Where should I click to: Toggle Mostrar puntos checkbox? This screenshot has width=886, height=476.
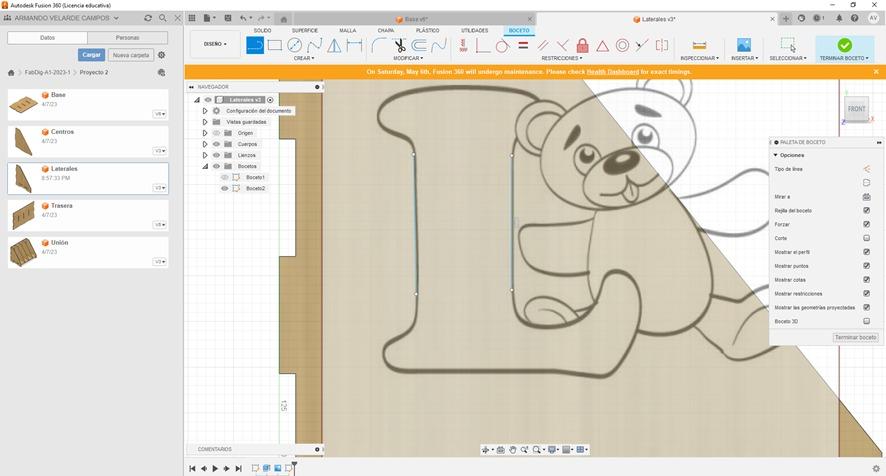866,266
